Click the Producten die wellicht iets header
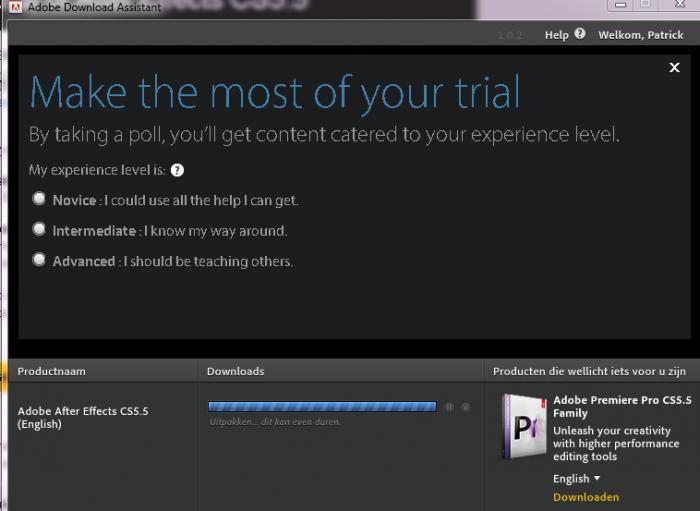The image size is (700, 511). tap(589, 371)
